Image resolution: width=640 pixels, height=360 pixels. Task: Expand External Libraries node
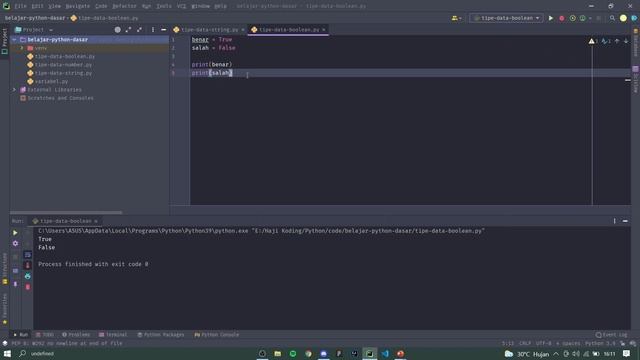pos(14,90)
